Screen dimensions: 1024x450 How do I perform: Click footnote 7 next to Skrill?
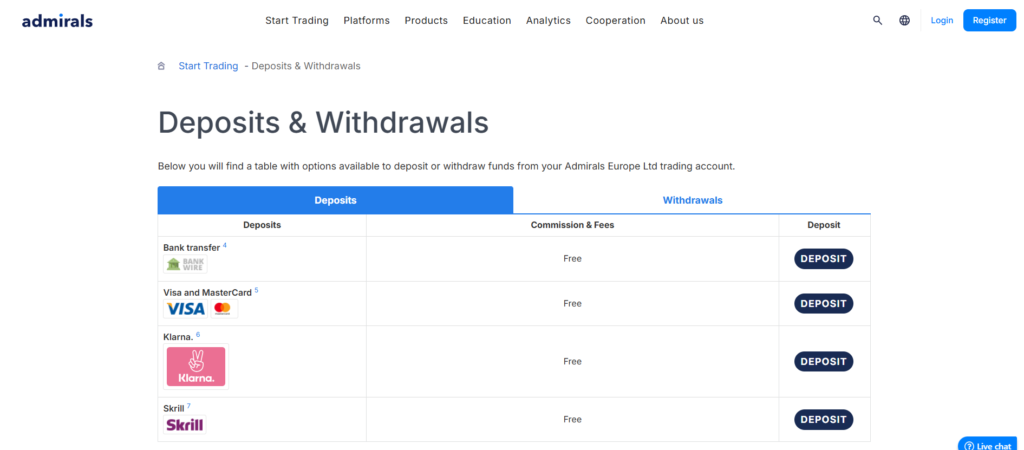click(x=189, y=406)
